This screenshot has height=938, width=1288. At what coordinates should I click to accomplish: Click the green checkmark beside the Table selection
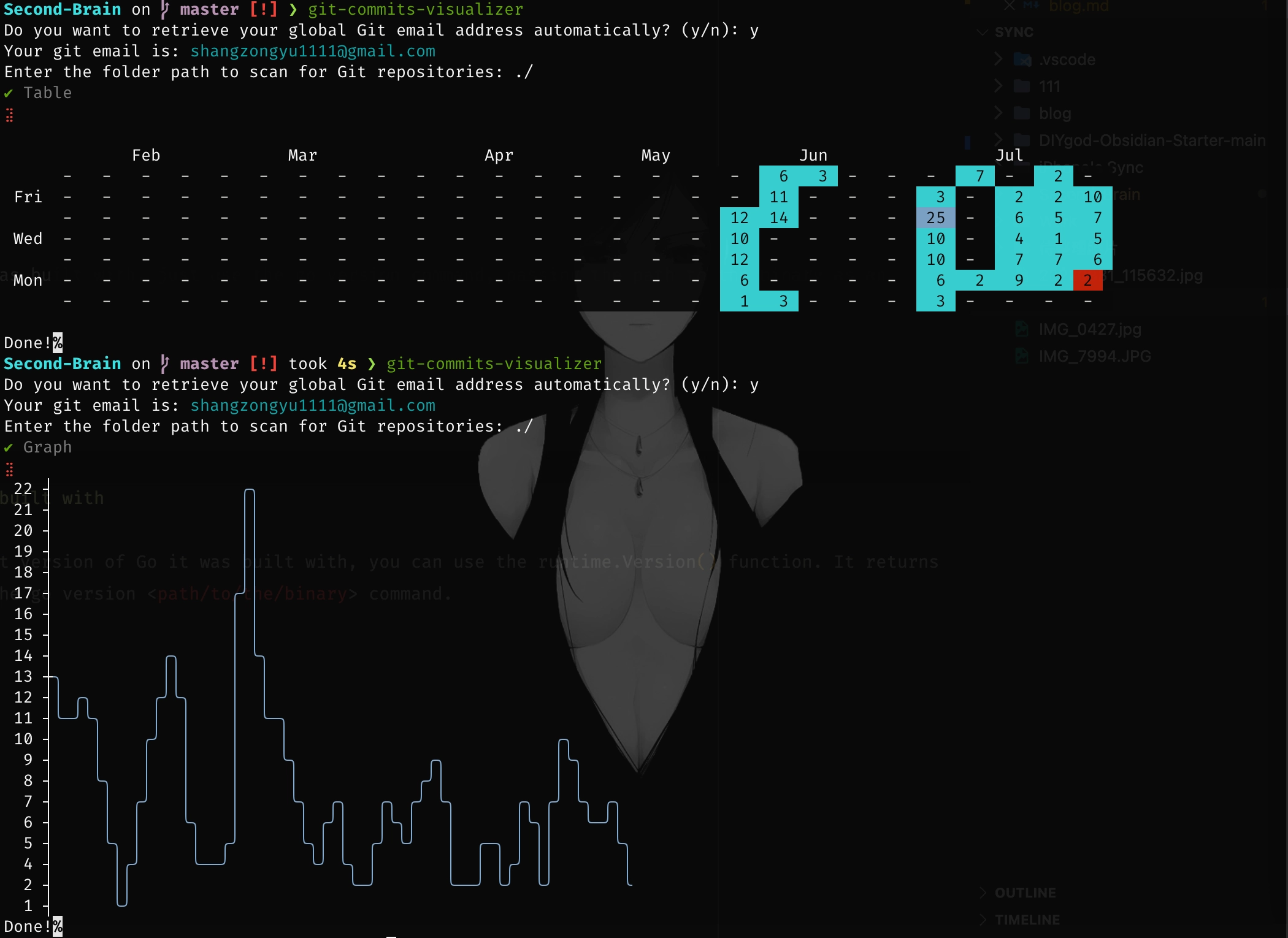(9, 93)
